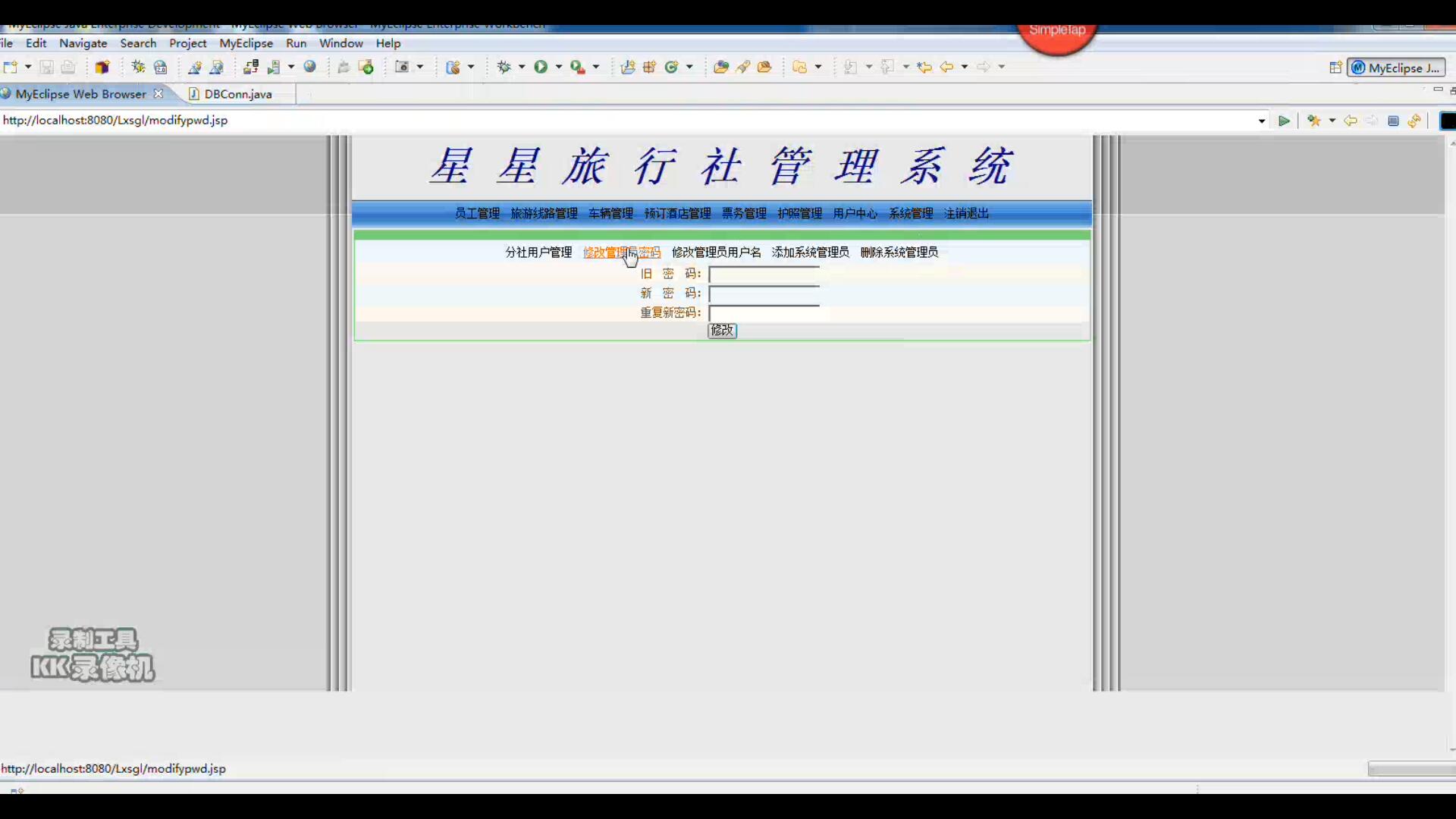This screenshot has width=1456, height=819.
Task: Expand the External Tools dropdown arrow
Action: 596,67
